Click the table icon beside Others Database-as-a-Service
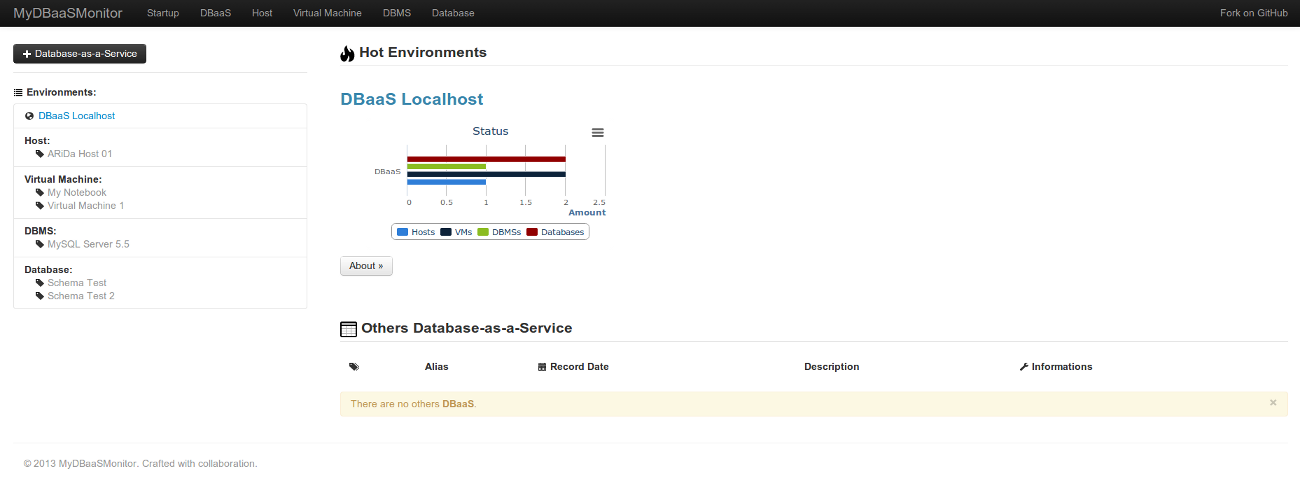The width and height of the screenshot is (1300, 480). pyautogui.click(x=348, y=328)
